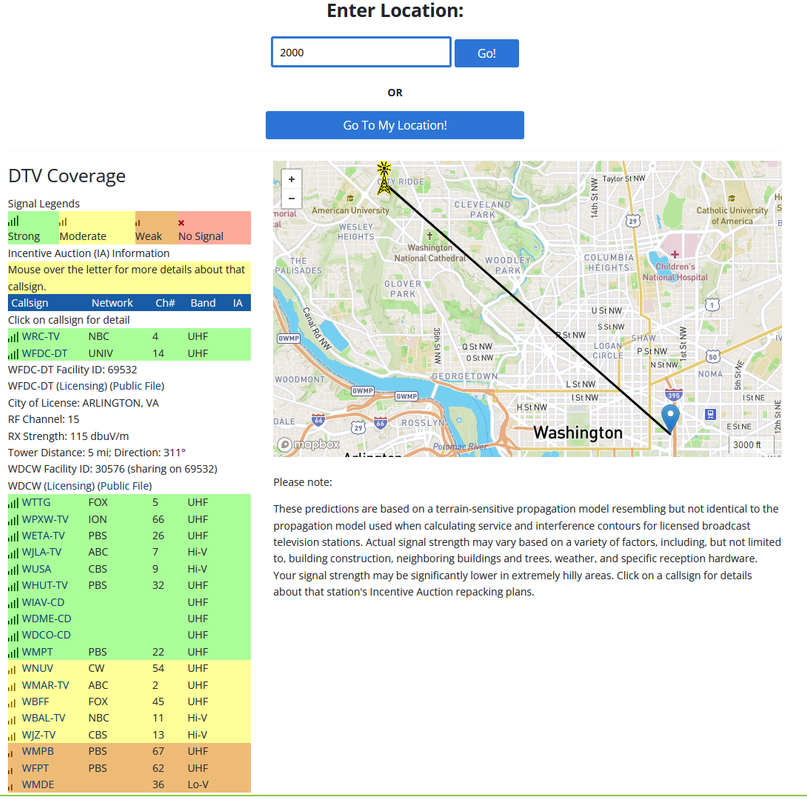Viewport: 807px width, 800px height.
Task: Click the location input field containing 2000
Action: click(361, 52)
